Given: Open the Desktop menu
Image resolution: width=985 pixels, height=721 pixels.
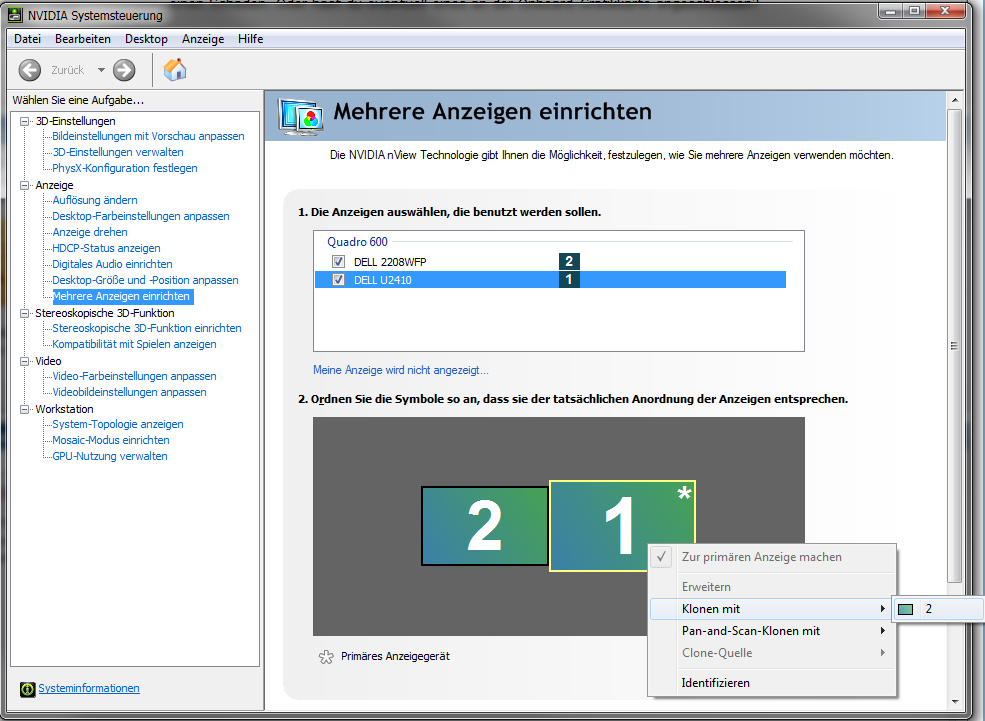Looking at the screenshot, I should click(x=146, y=39).
